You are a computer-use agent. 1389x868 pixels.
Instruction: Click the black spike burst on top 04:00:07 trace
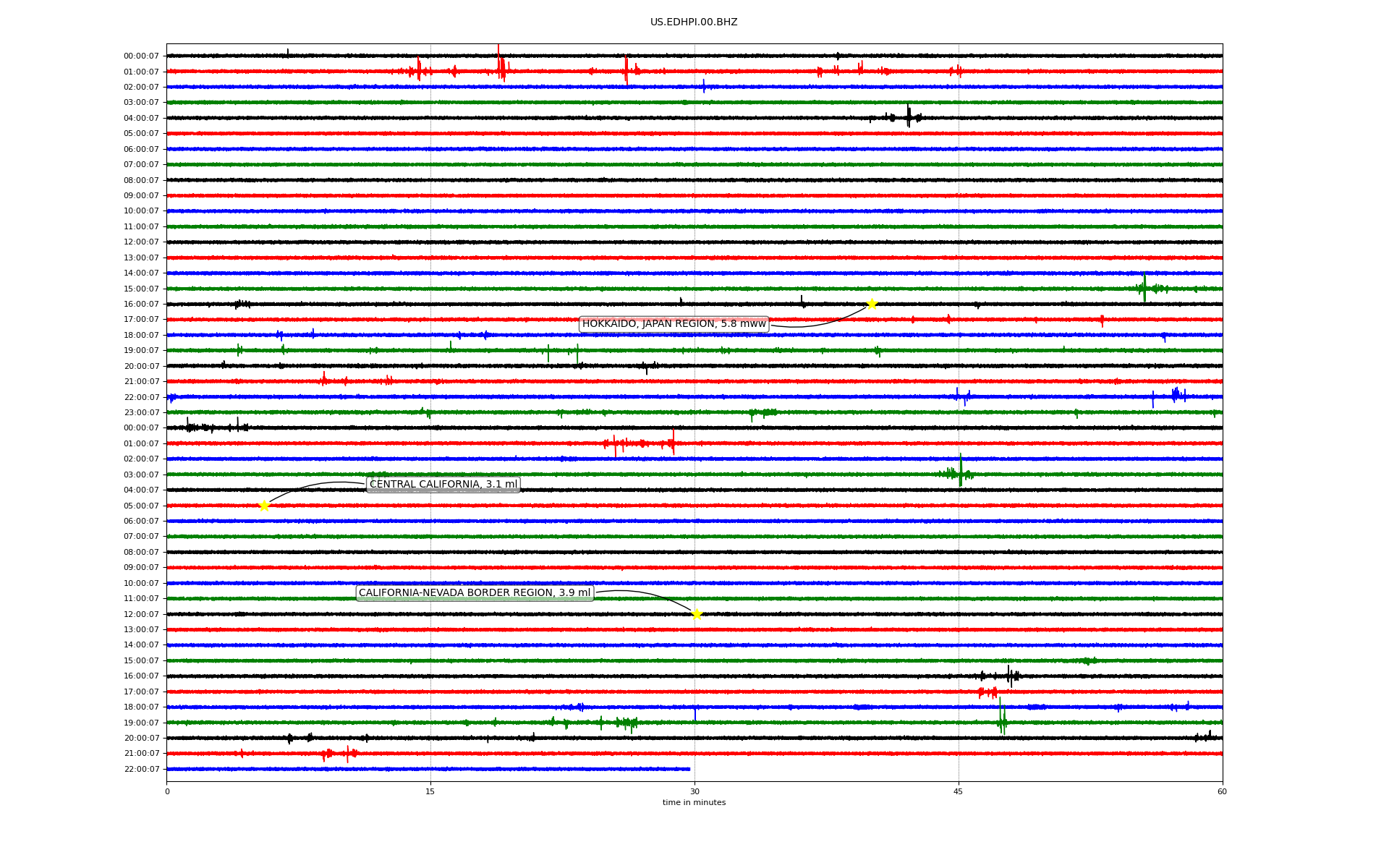tap(909, 116)
